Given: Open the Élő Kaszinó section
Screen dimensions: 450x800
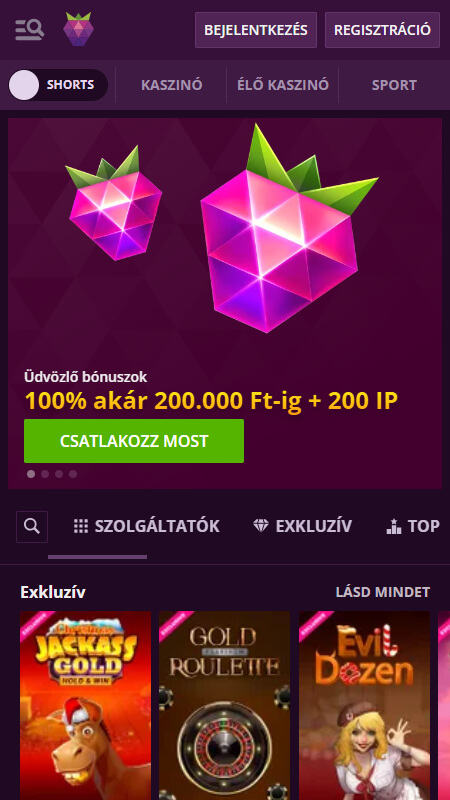Looking at the screenshot, I should pos(283,85).
